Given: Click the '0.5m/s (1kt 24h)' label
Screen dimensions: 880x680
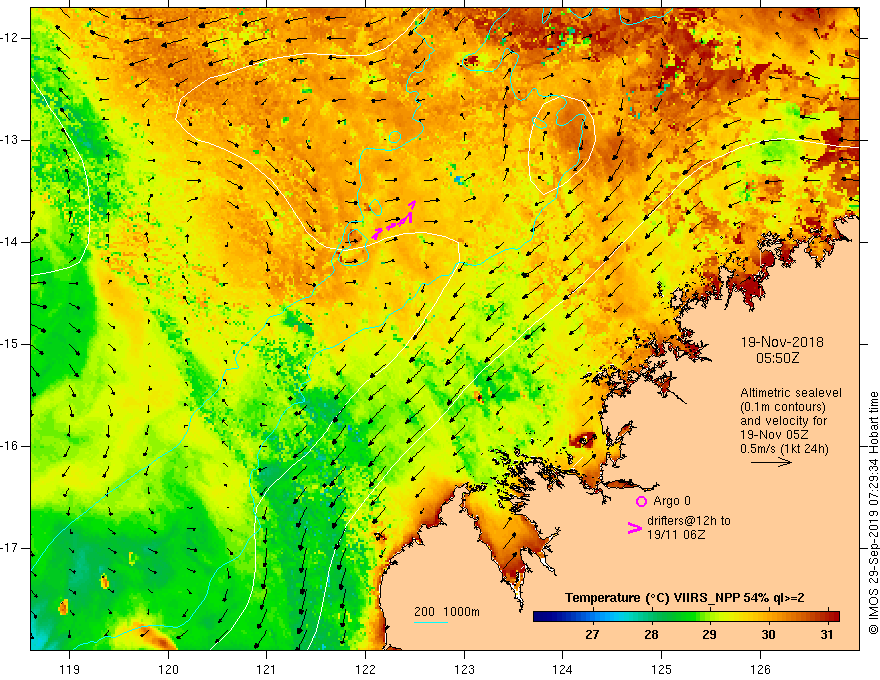Looking at the screenshot, I should [784, 449].
